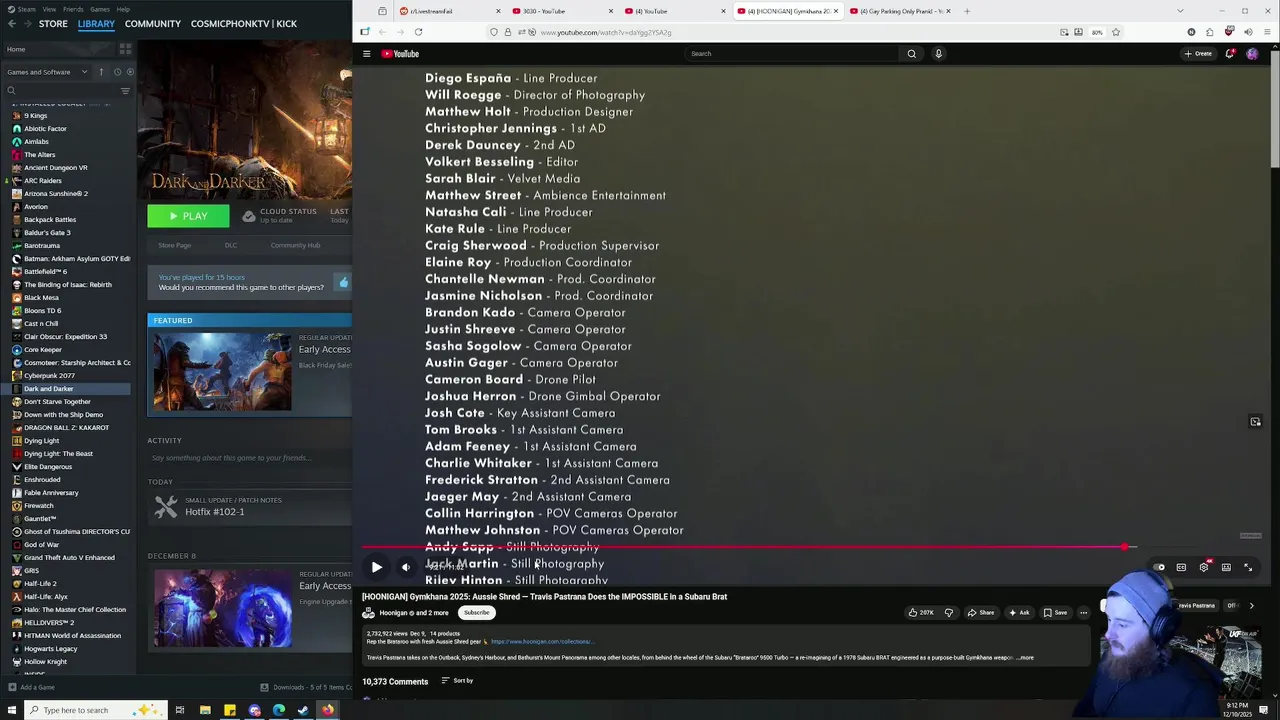Screen dimensions: 1280x720
Task: Add a Game in Steam
Action: coord(31,687)
